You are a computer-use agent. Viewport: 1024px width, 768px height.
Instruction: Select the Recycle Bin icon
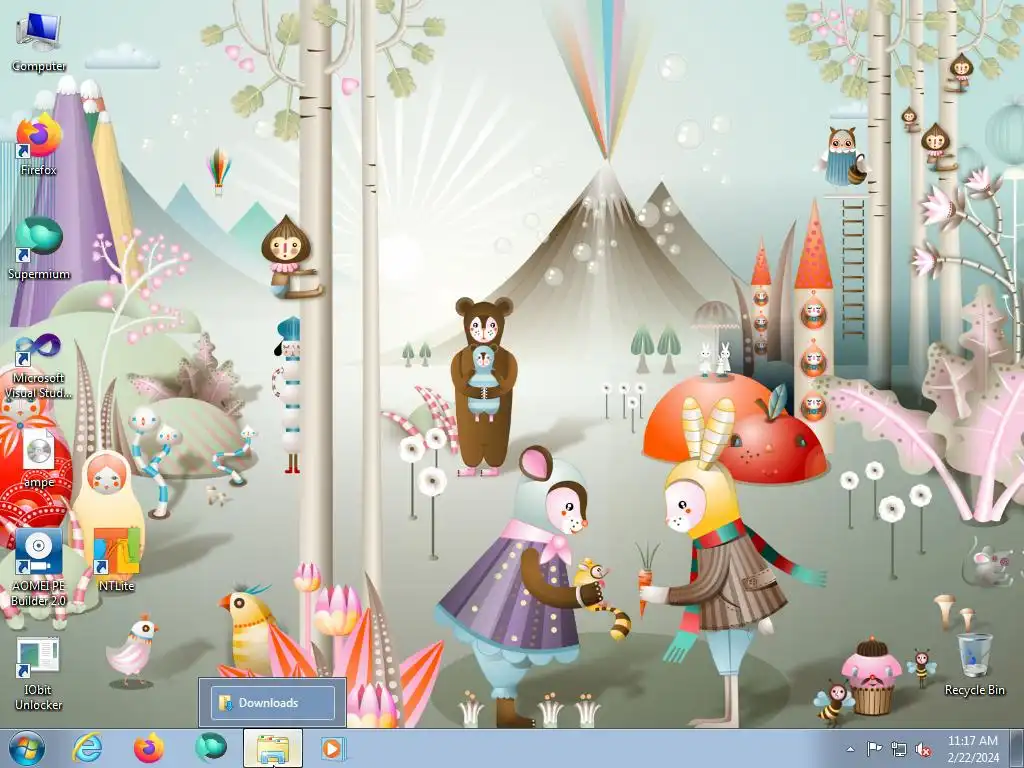coord(974,664)
